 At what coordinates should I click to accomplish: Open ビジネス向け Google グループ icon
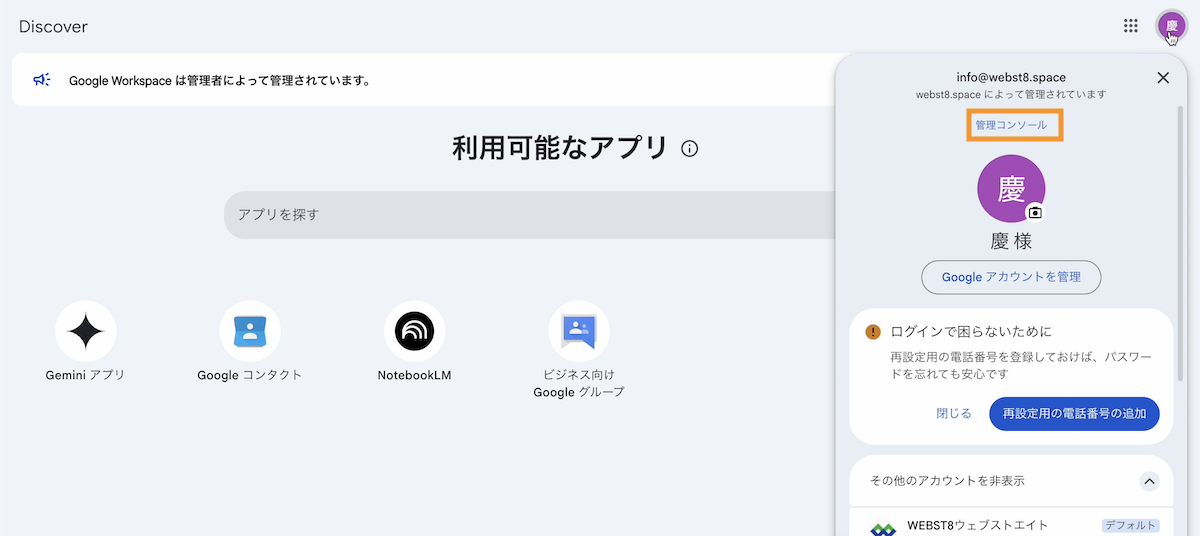(x=579, y=331)
